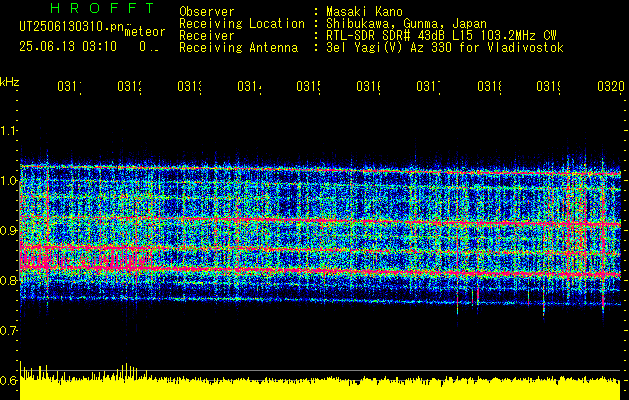Screen dimensions: 629x400
Task: Select the 0317 time marker
Action: tap(428, 86)
